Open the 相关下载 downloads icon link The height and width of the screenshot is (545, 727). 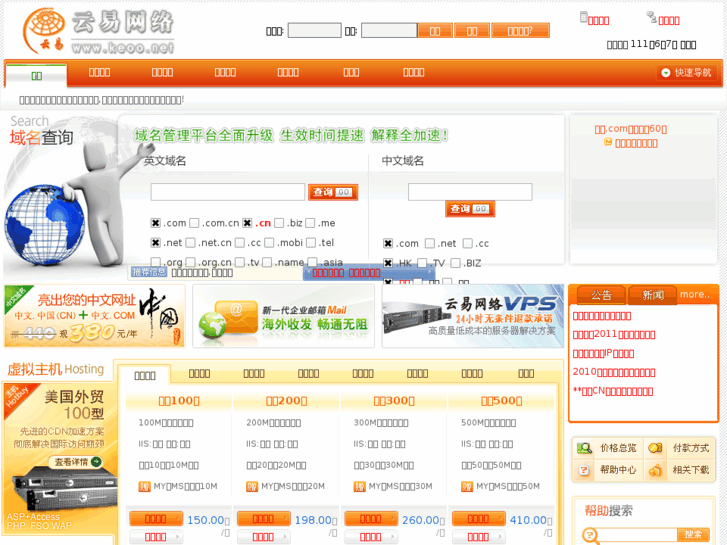tap(679, 470)
